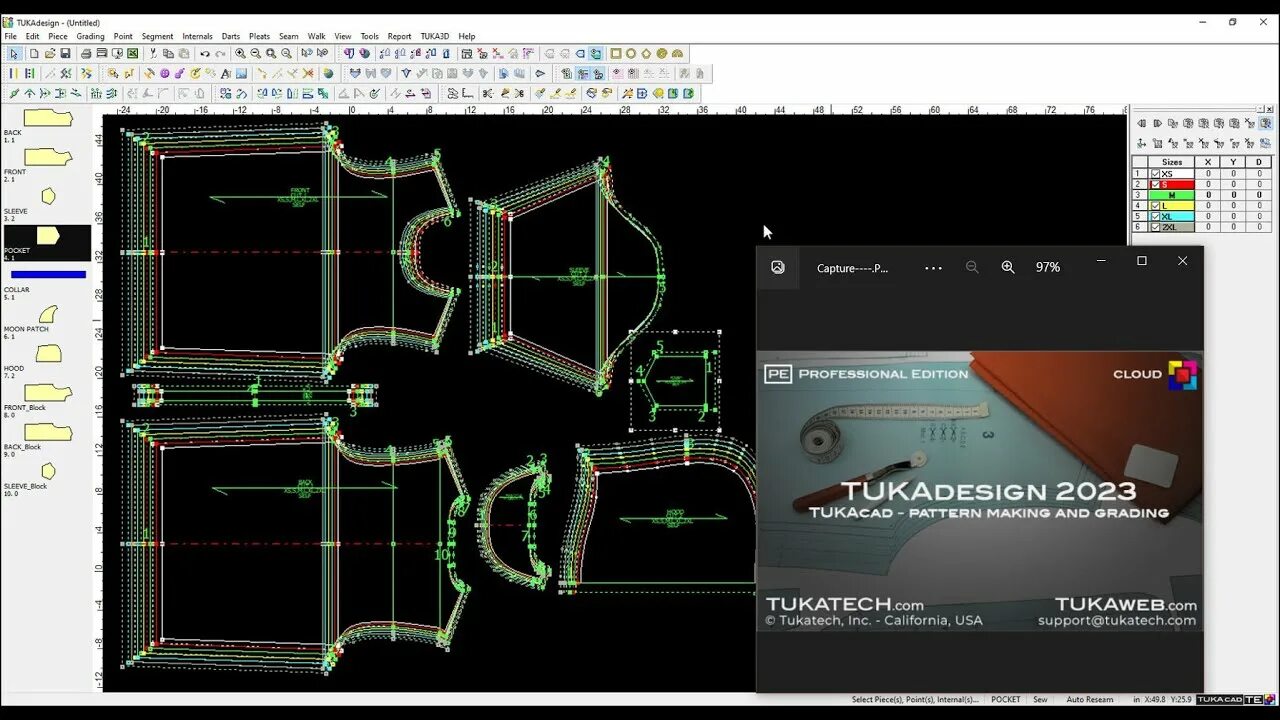Click previous grade point arrow icon
The width and height of the screenshot is (1280, 720).
click(x=1142, y=123)
